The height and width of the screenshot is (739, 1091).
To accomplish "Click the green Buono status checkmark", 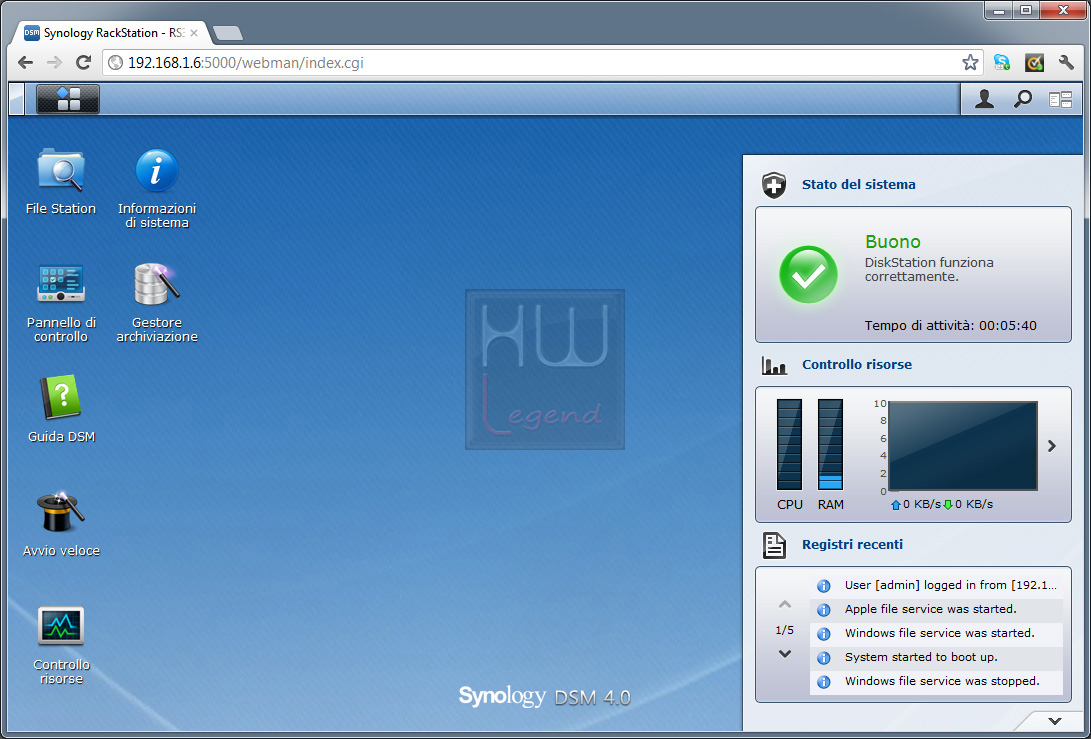I will [x=808, y=274].
